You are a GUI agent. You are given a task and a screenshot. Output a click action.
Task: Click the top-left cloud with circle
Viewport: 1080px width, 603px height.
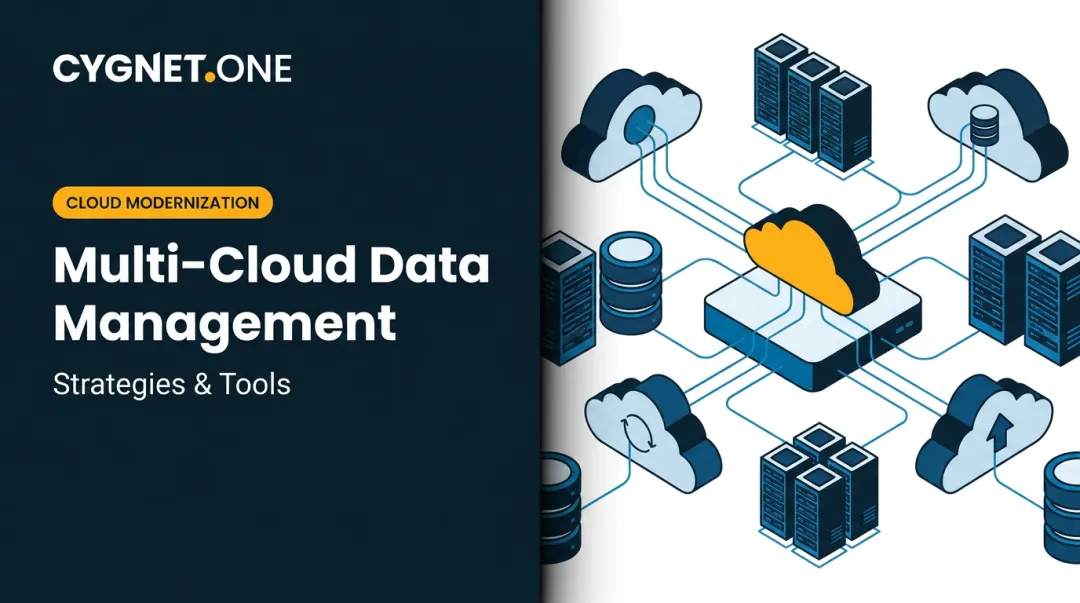632,124
